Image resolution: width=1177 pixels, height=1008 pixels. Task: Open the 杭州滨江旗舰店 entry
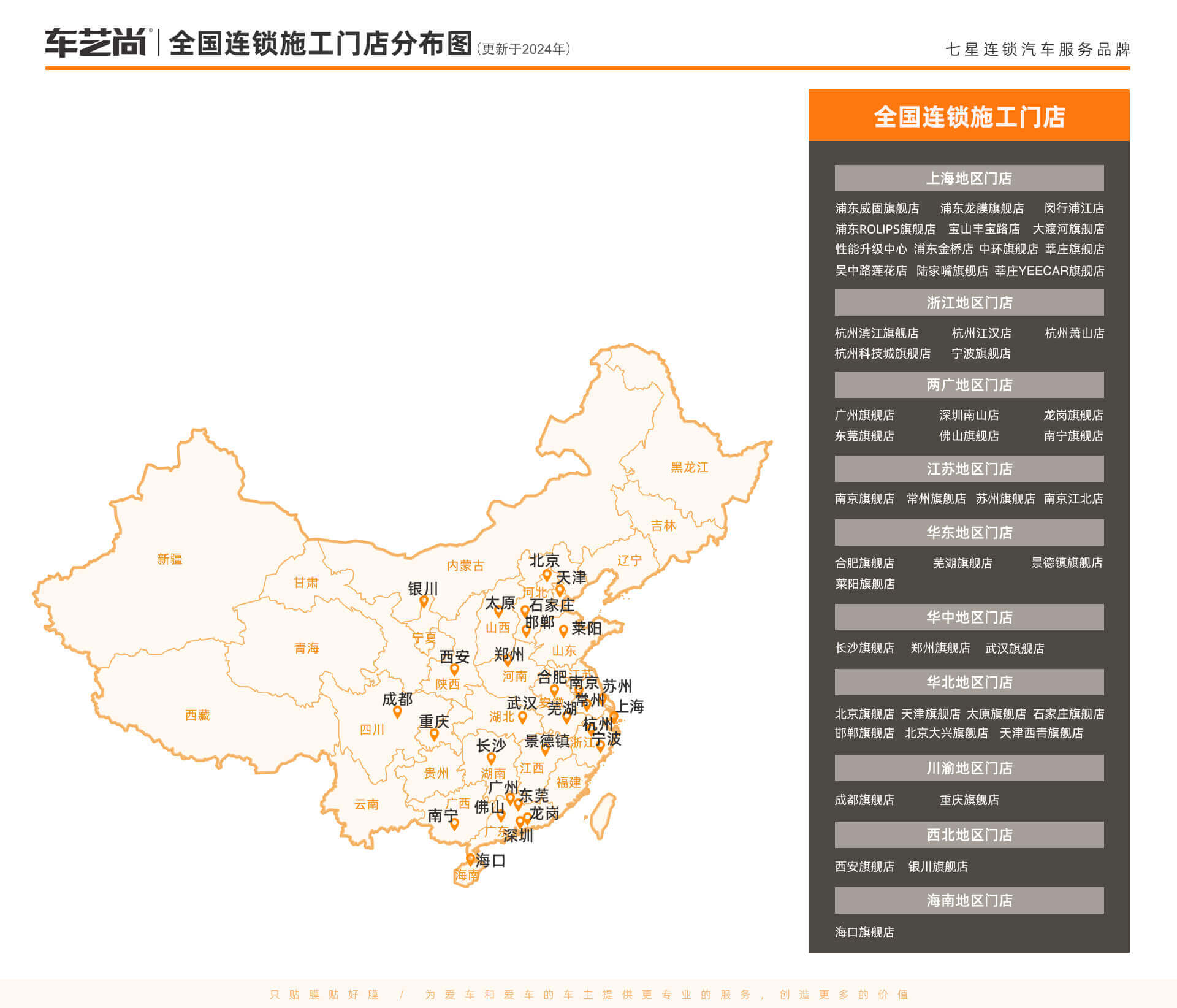876,333
